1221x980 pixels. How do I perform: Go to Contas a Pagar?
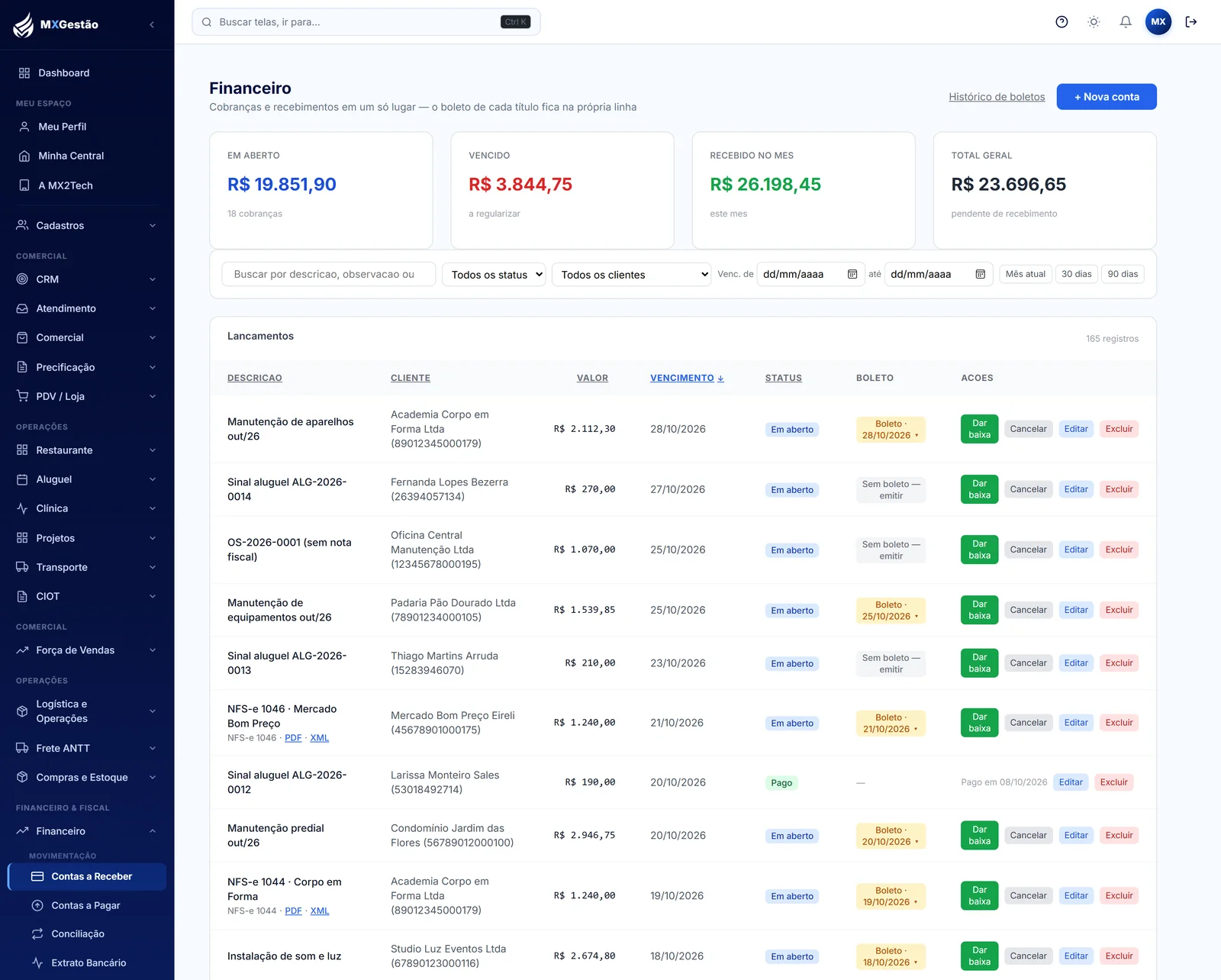pyautogui.click(x=86, y=905)
